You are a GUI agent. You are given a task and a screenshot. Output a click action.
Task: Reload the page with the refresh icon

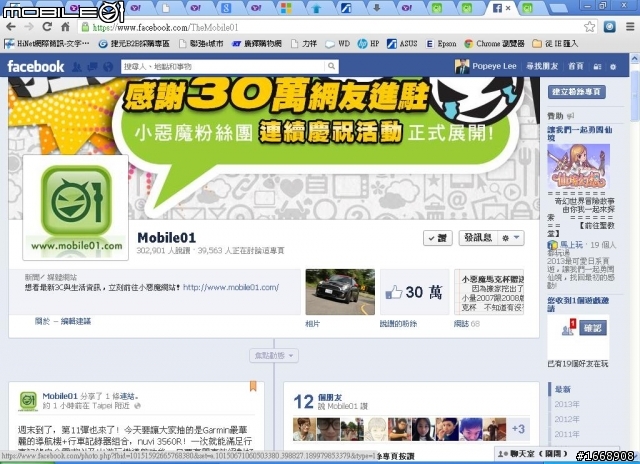coord(47,27)
